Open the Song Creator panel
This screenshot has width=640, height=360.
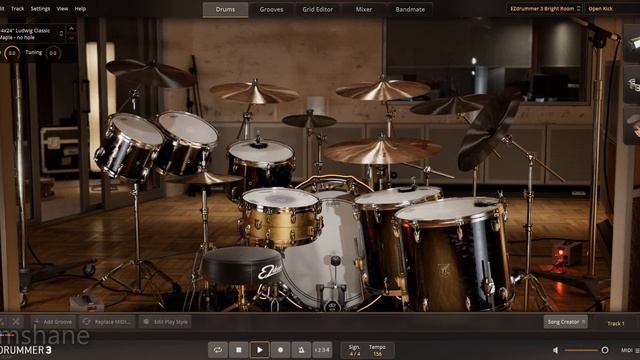[566, 322]
